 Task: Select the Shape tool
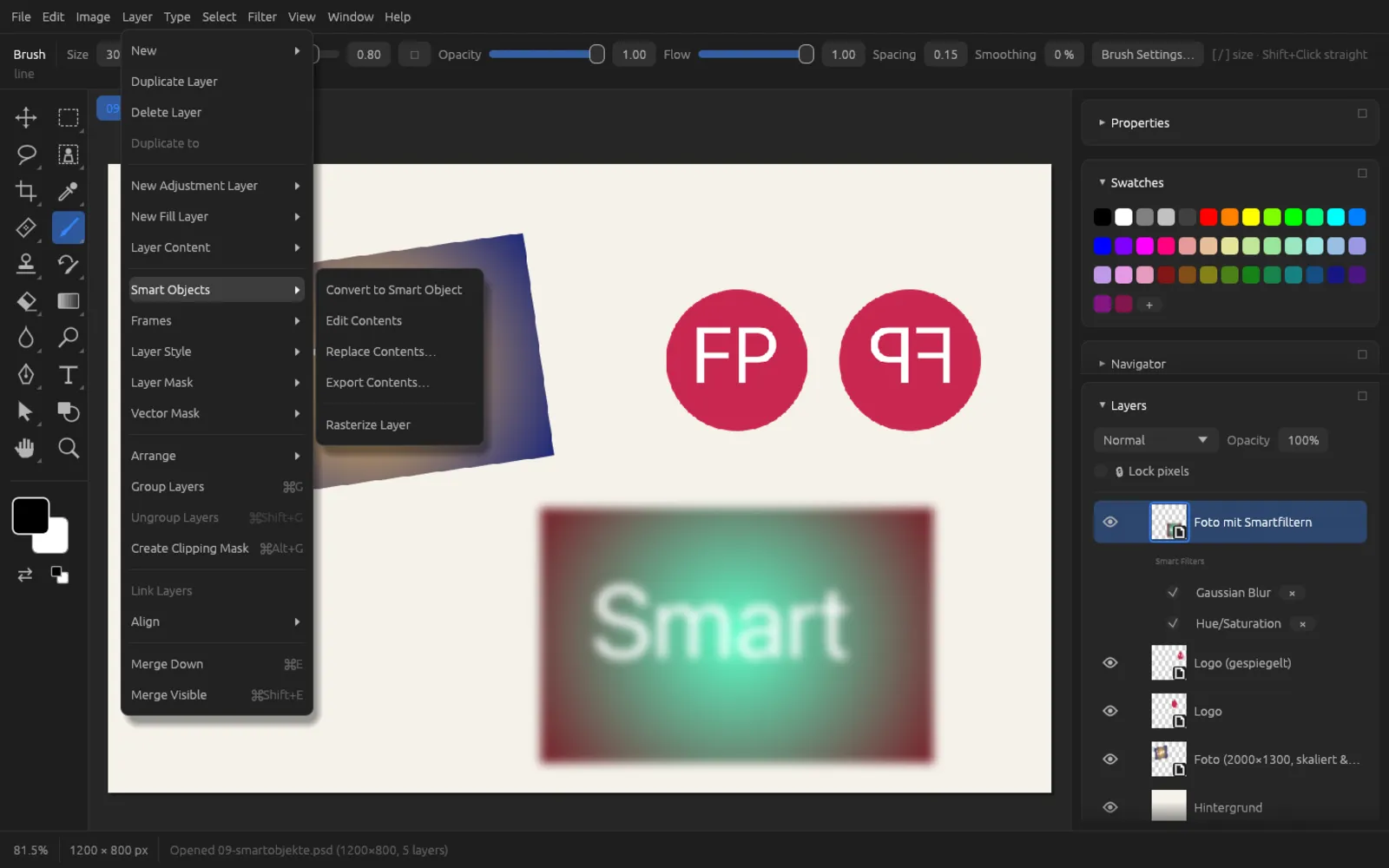click(x=68, y=411)
